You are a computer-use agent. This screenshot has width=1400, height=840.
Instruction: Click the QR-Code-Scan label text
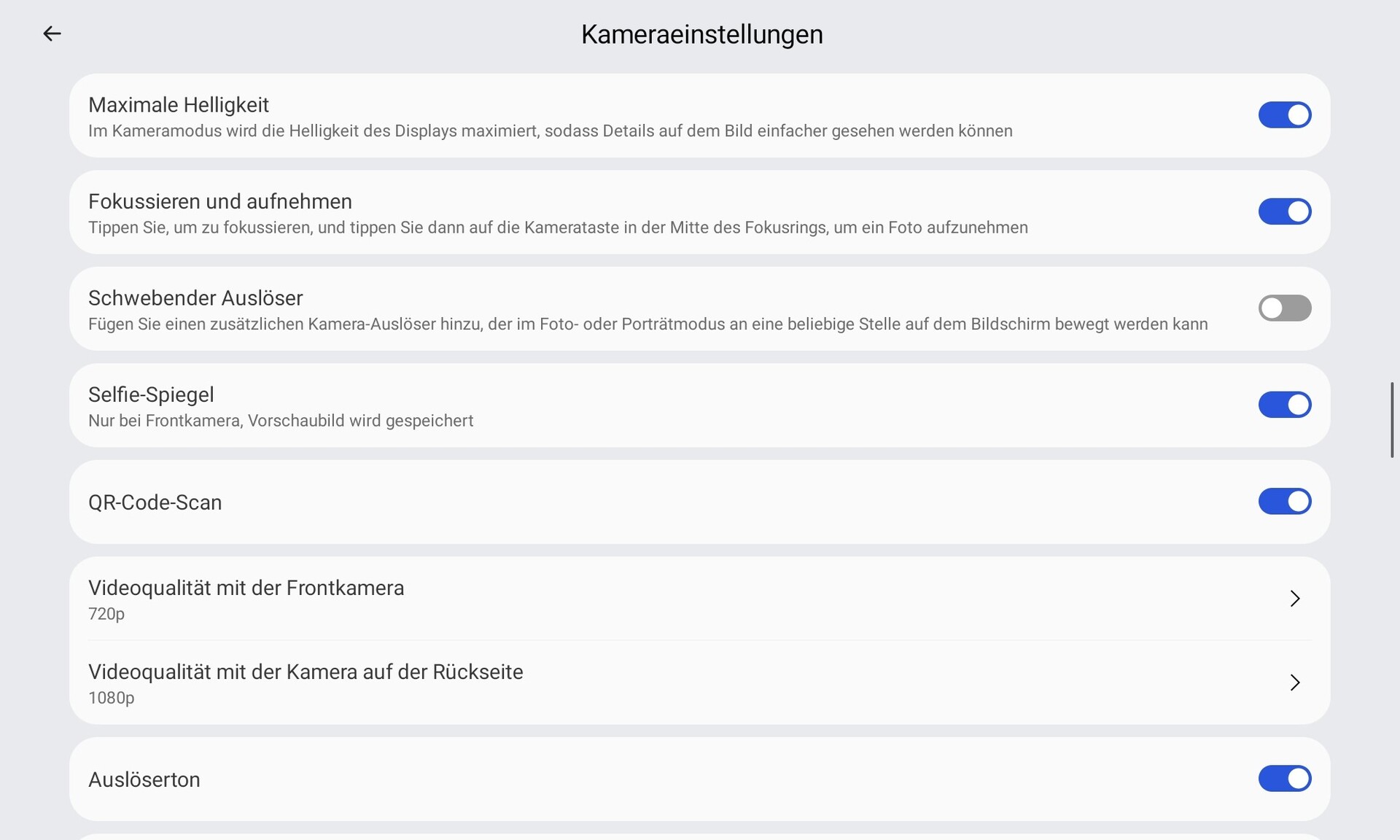pos(155,502)
